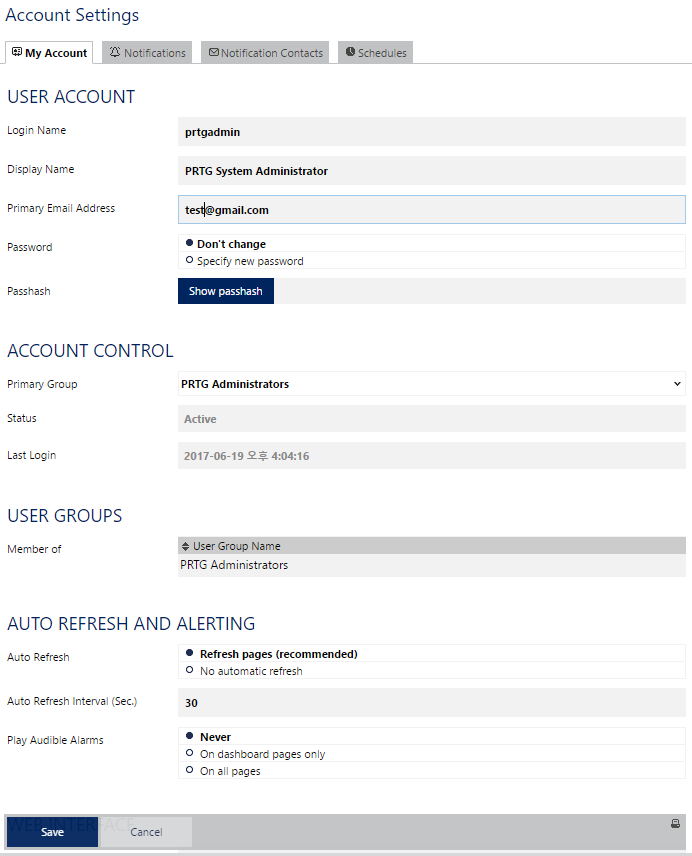Select the Don't change password option
This screenshot has width=692, height=856.
[x=189, y=242]
